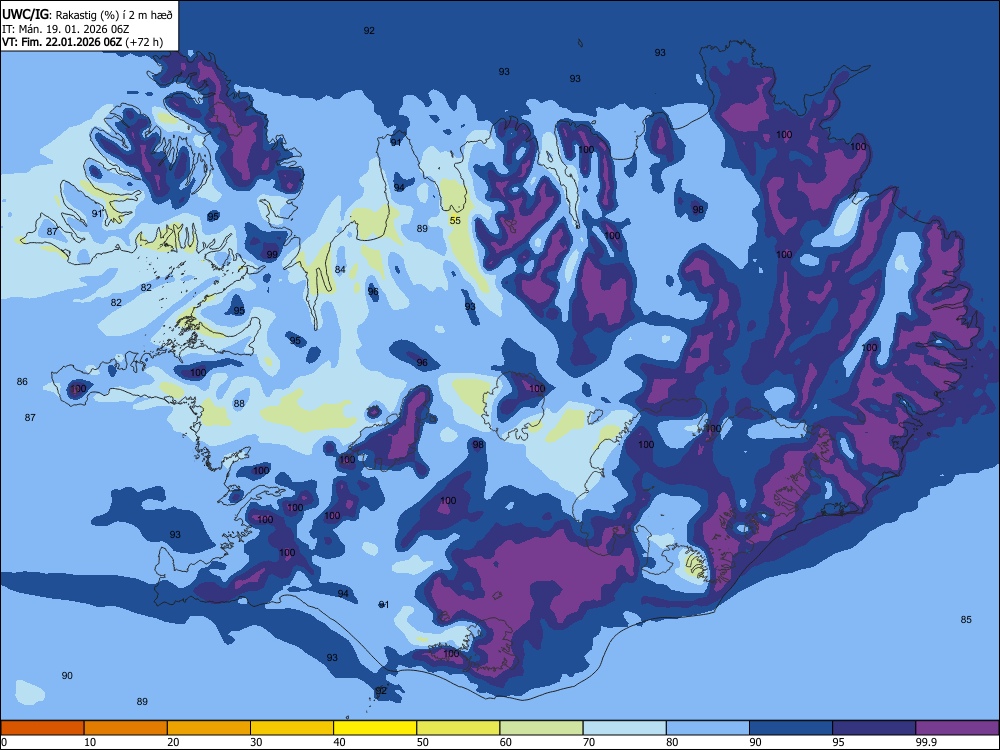Click the orange 10–20 legend swatch
1000x750 pixels.
(x=126, y=728)
